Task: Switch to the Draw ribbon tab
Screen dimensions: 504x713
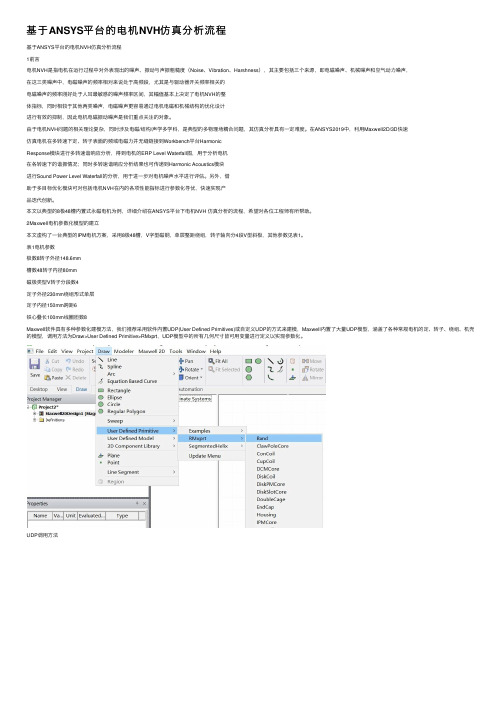Action: pos(81,389)
